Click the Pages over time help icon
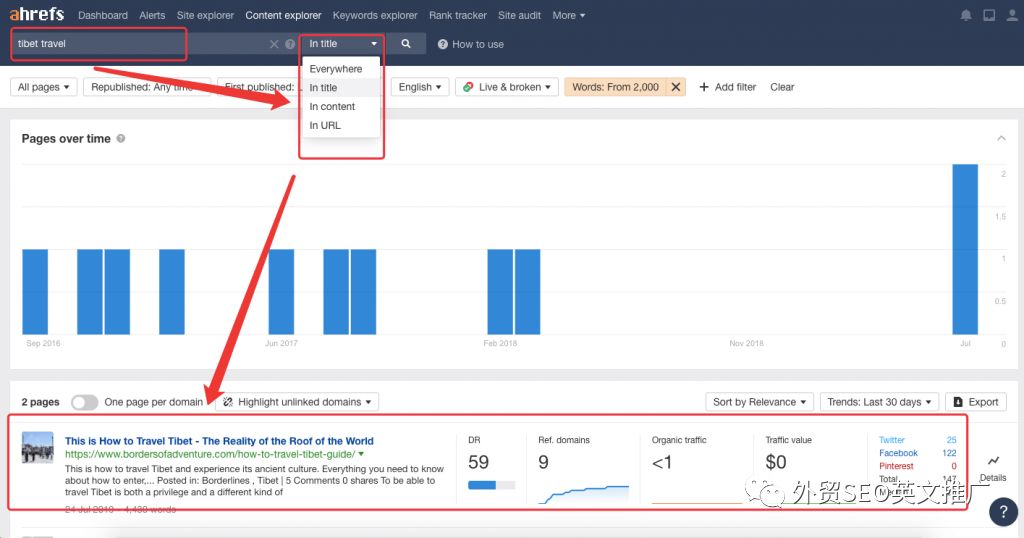Viewport: 1024px width, 538px height. point(121,138)
